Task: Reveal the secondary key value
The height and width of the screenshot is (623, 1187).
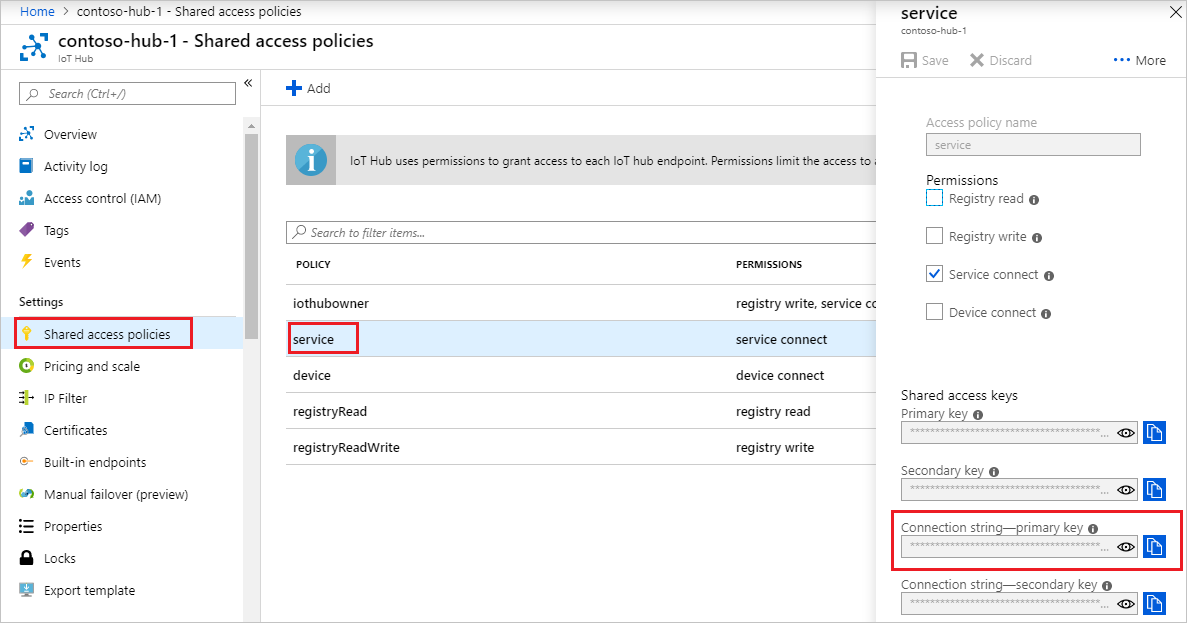Action: 1125,489
